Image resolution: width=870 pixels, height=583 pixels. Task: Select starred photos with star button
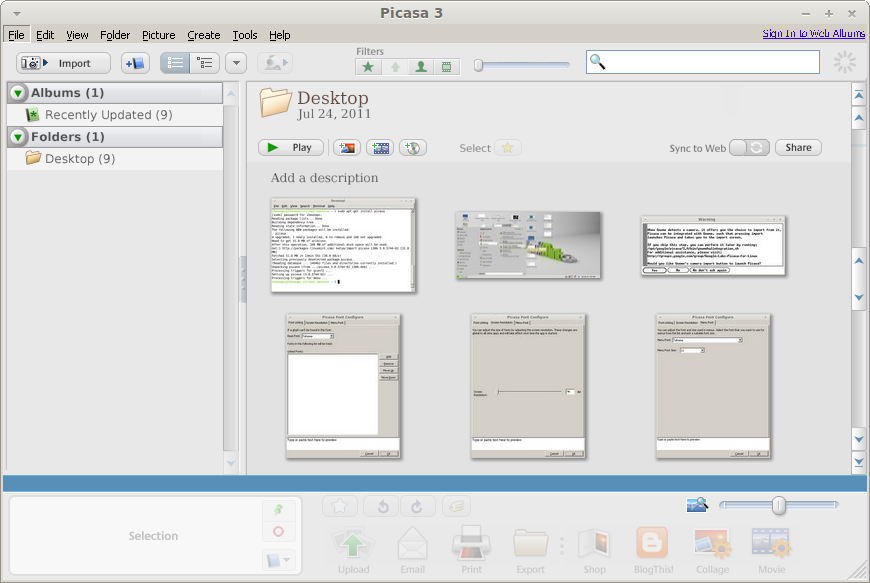click(508, 148)
